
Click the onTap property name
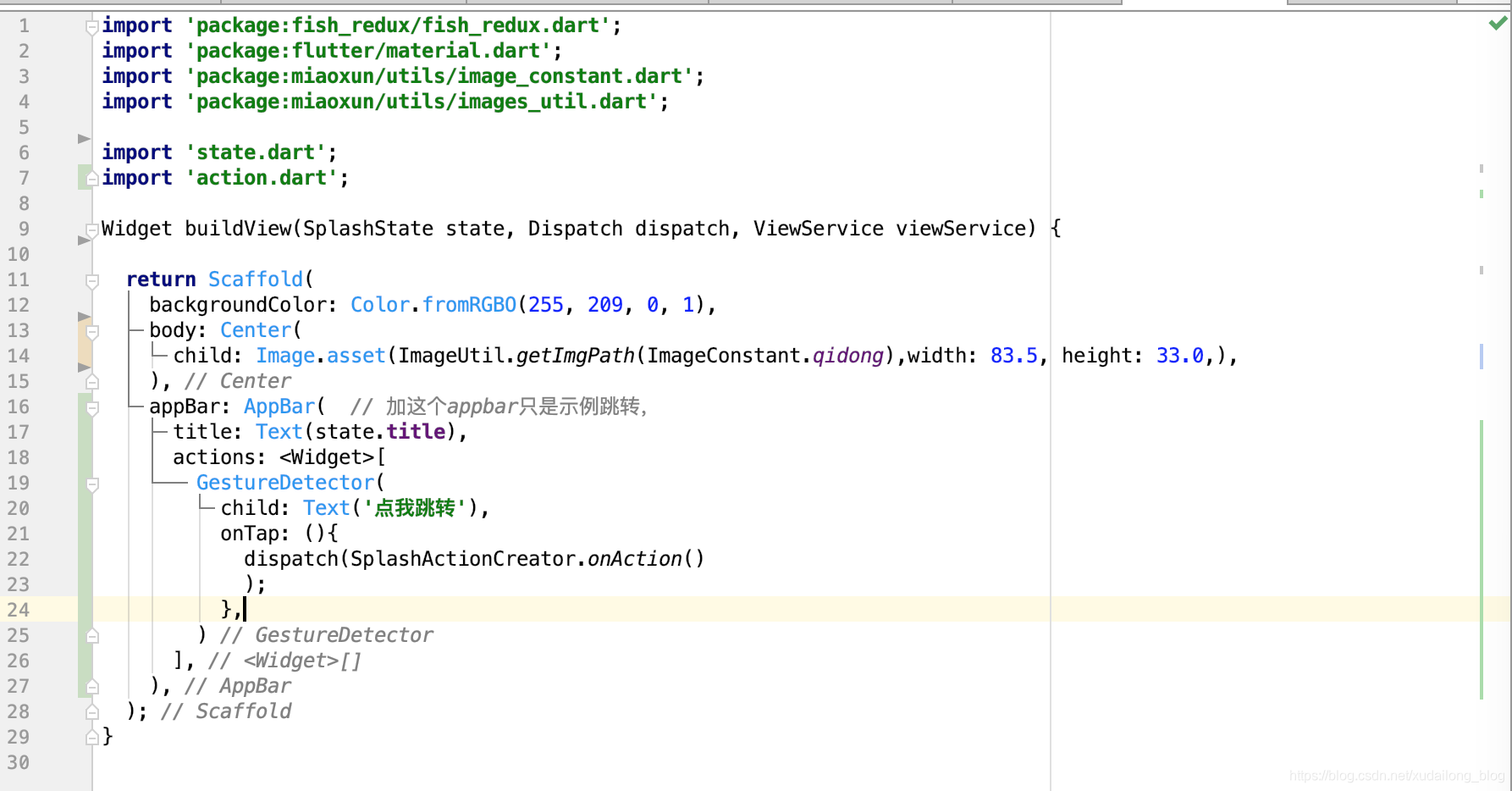250,534
